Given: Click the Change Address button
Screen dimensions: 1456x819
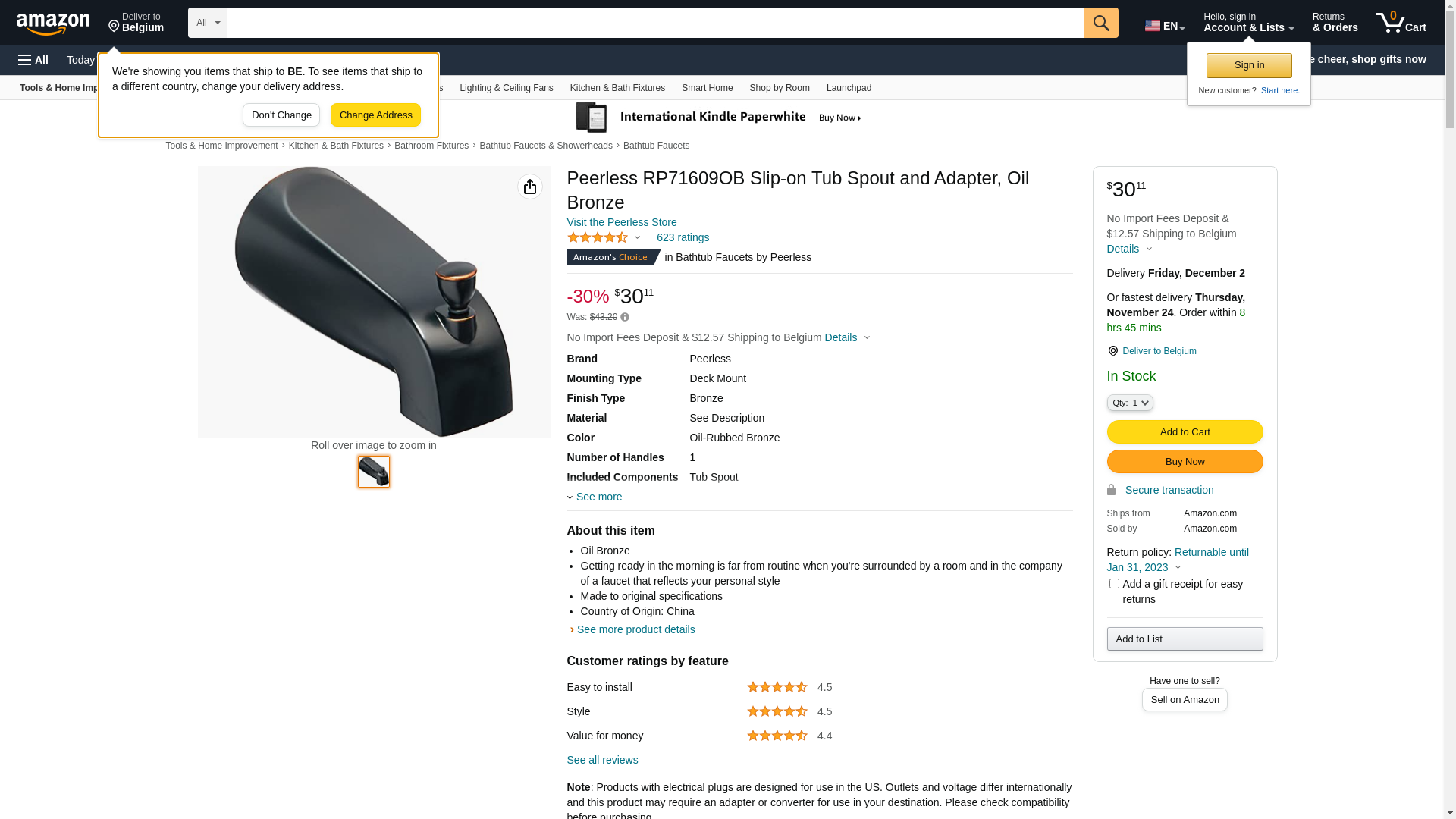Looking at the screenshot, I should pyautogui.click(x=375, y=115).
